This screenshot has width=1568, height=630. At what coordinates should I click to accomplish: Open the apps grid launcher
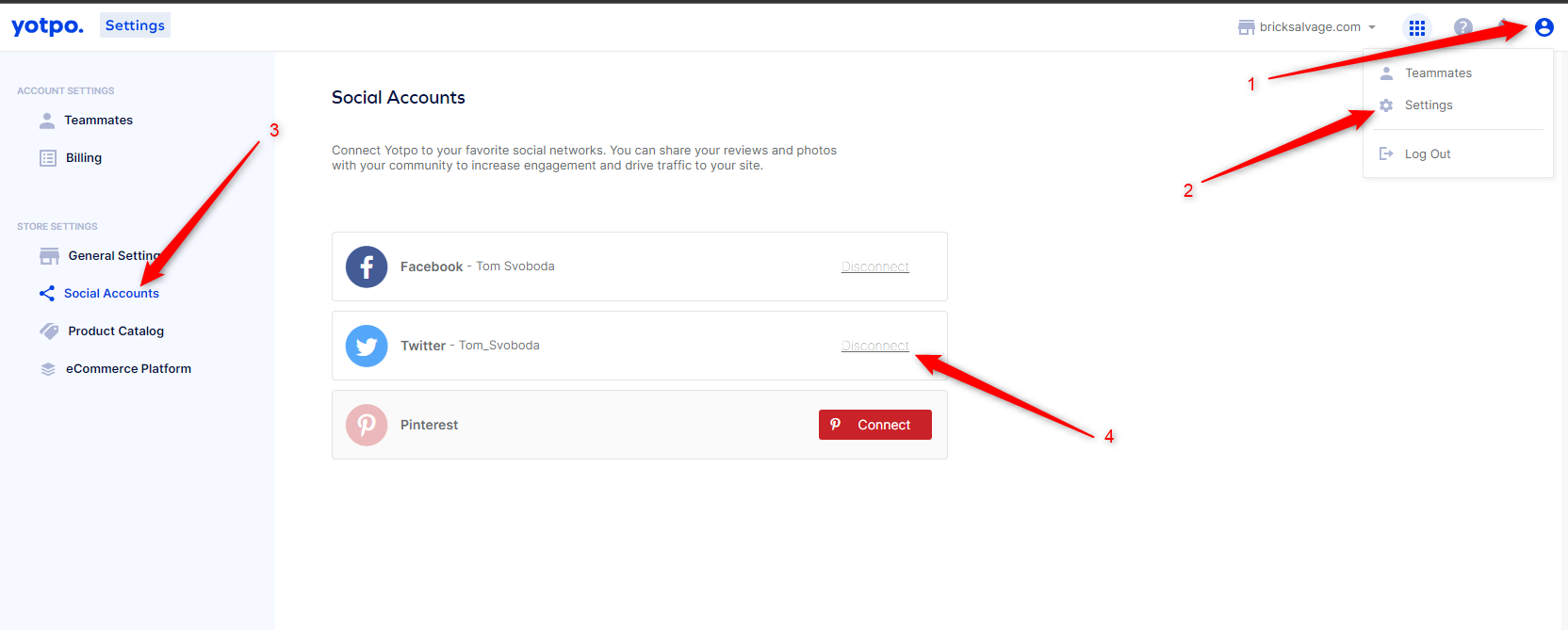click(x=1416, y=27)
